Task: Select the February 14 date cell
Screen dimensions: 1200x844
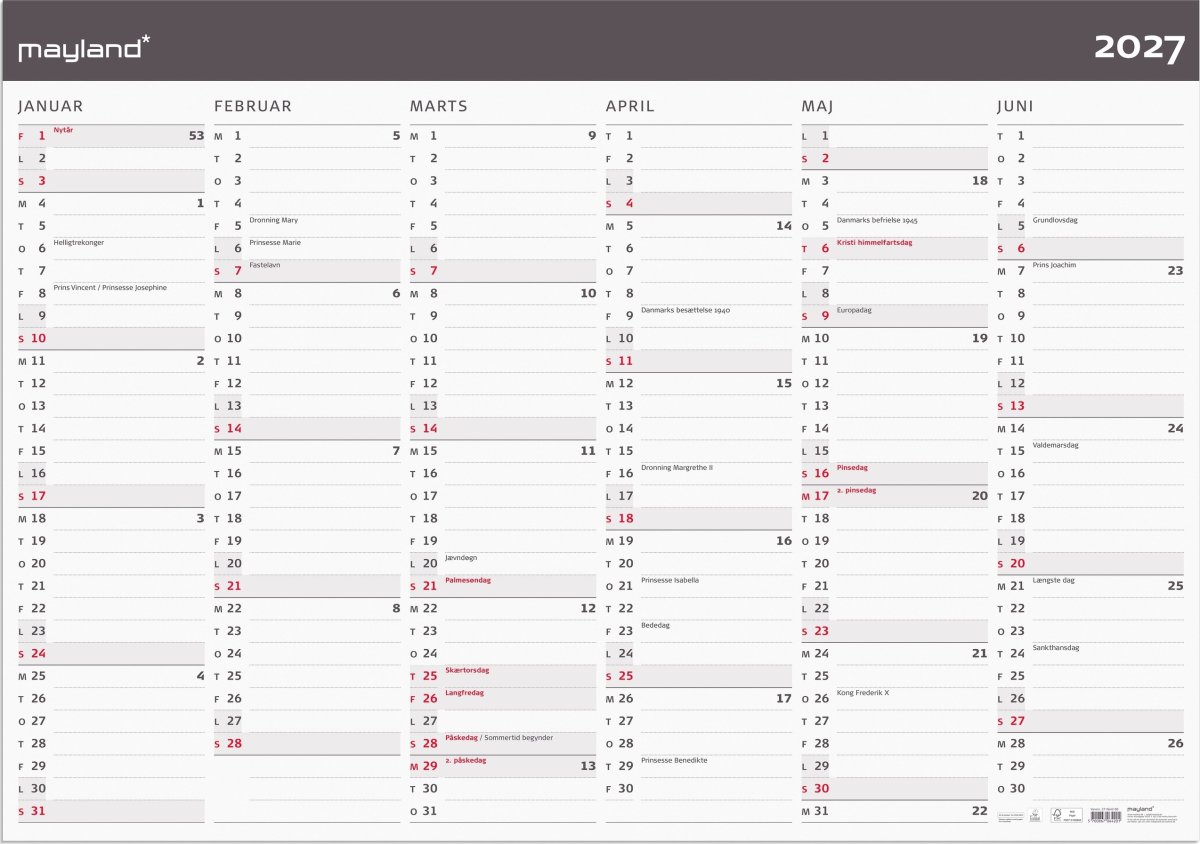Action: coord(307,428)
